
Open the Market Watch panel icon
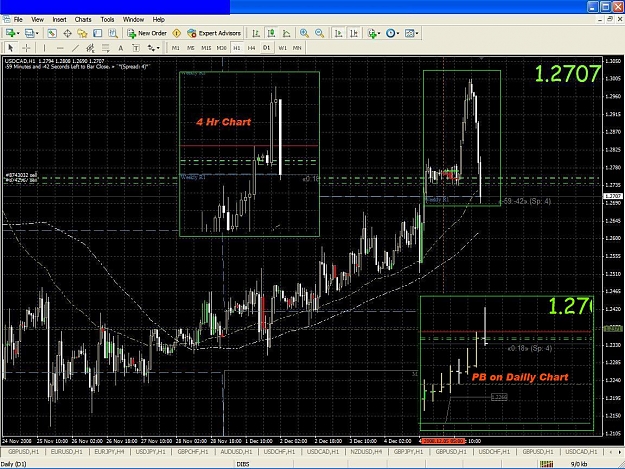(52, 33)
